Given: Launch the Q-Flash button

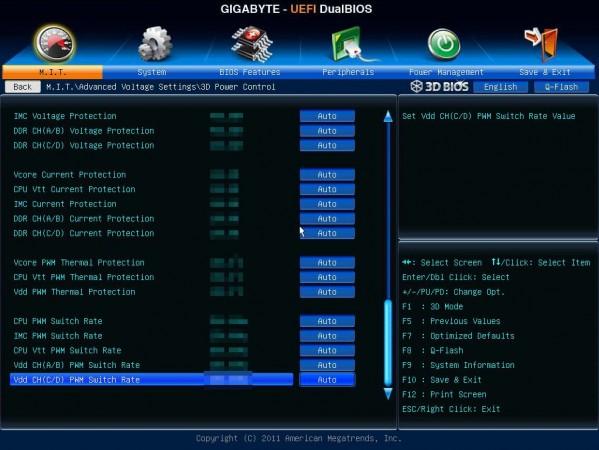Looking at the screenshot, I should tap(561, 87).
